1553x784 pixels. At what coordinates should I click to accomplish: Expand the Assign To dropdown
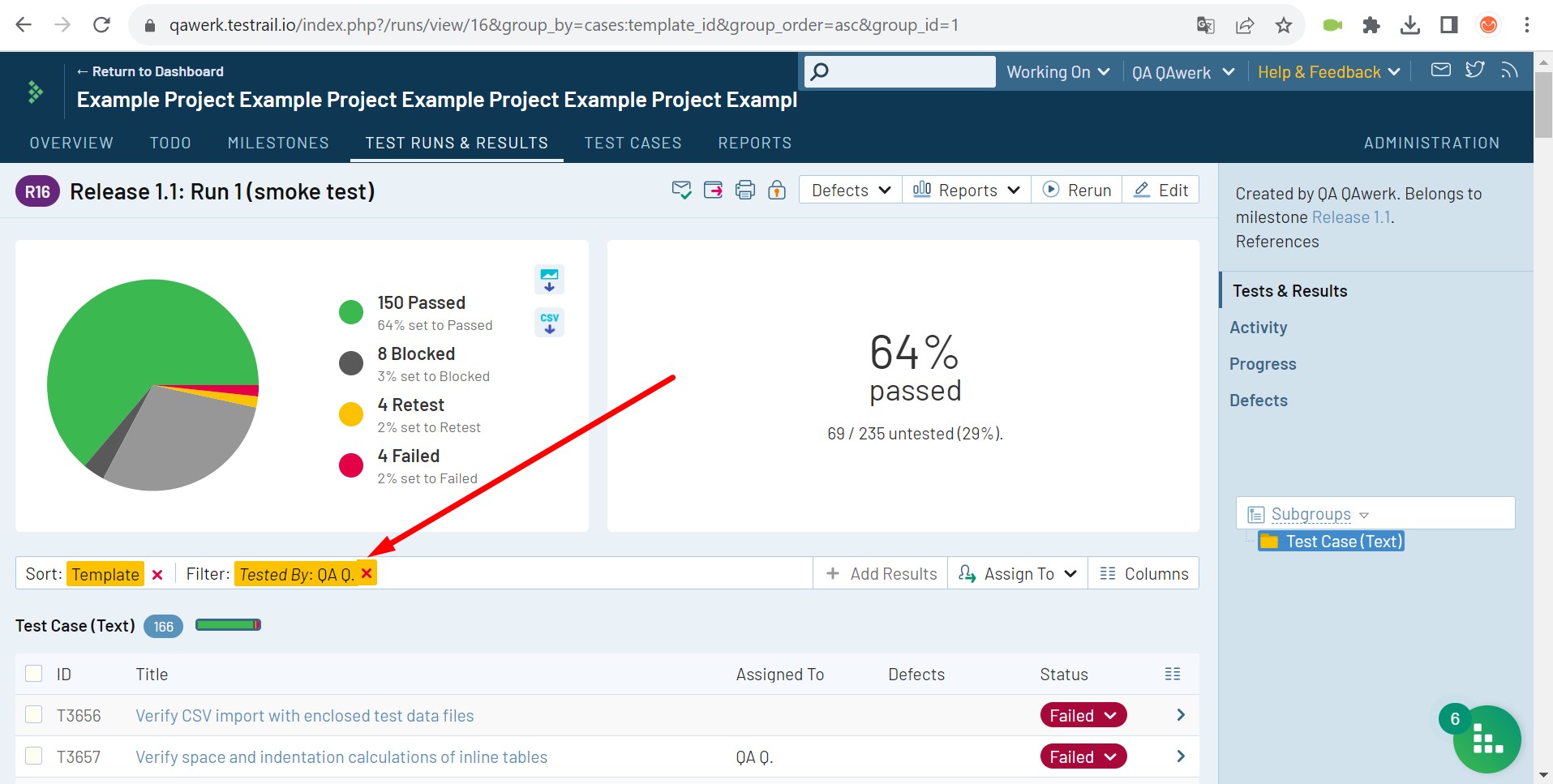pos(1018,574)
